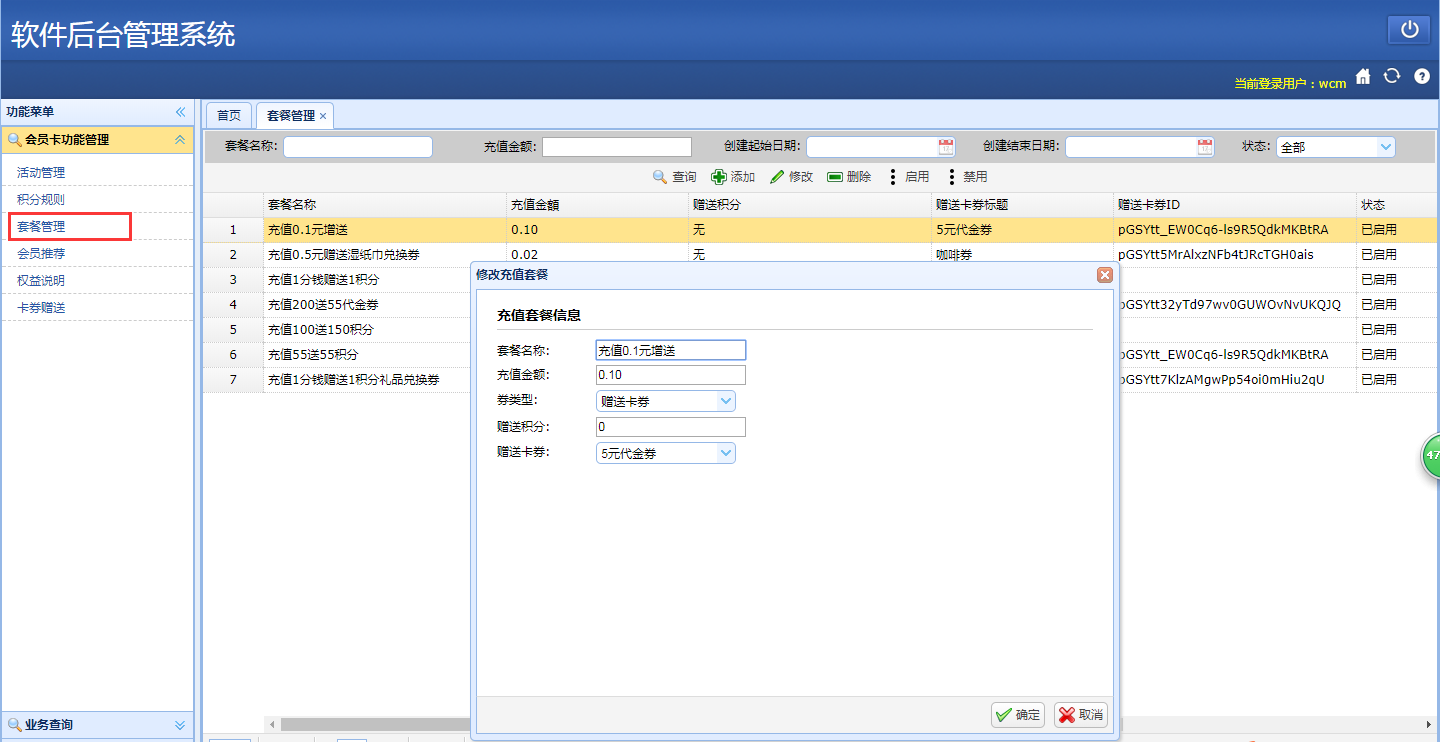Switch to the 首页 tab
This screenshot has height=742, width=1440.
coord(229,116)
